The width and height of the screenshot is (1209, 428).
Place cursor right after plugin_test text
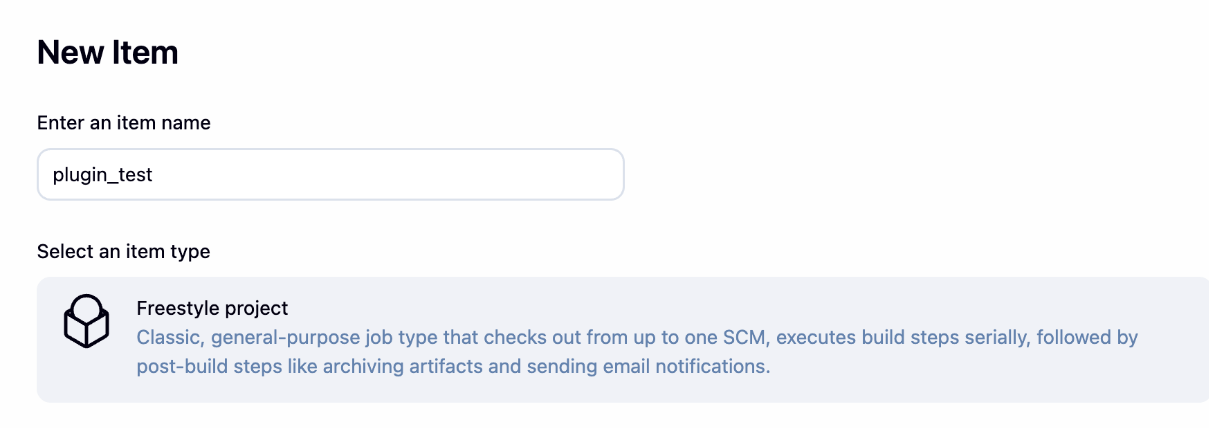point(154,175)
